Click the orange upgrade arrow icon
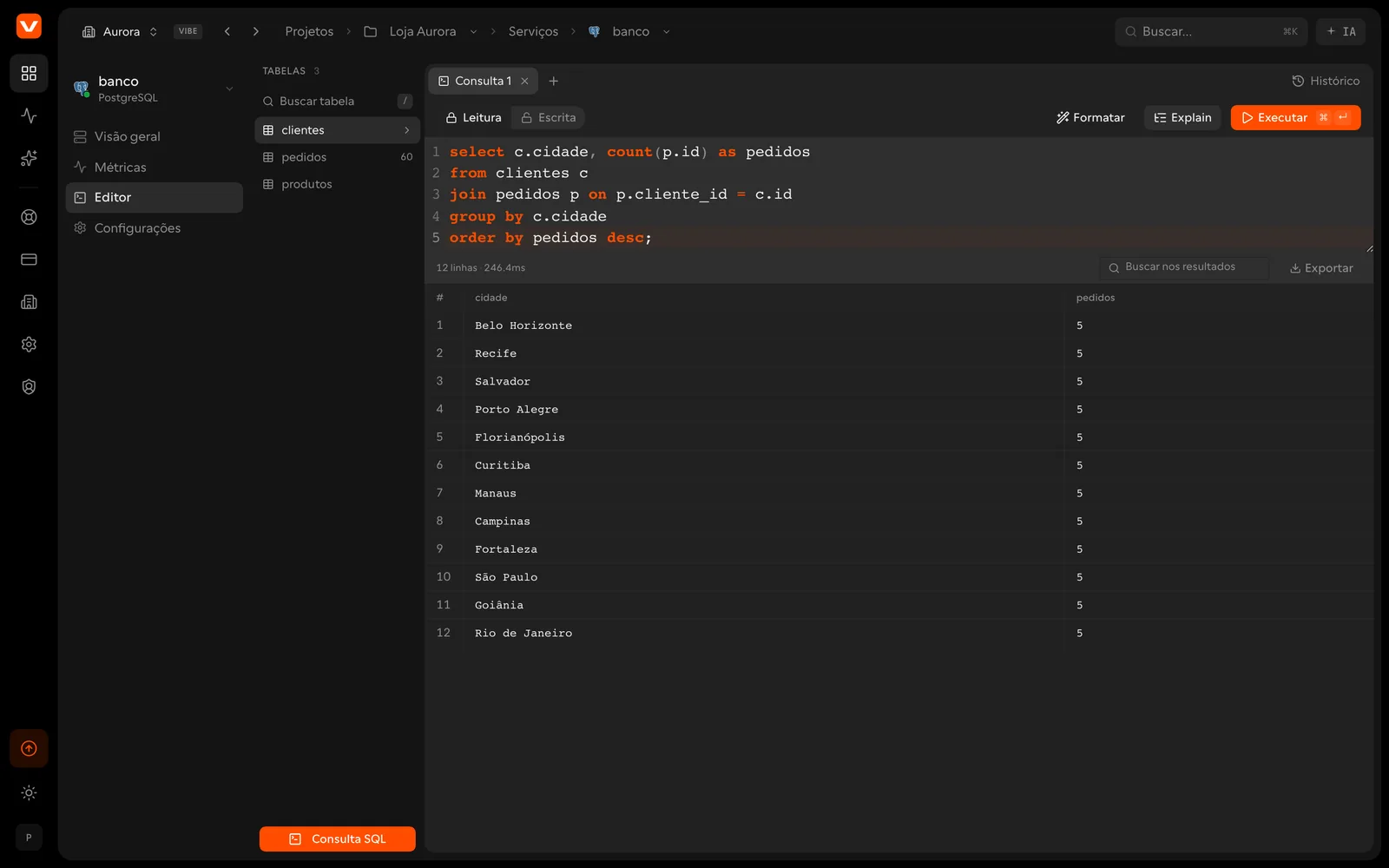This screenshot has width=1389, height=868. 29,748
